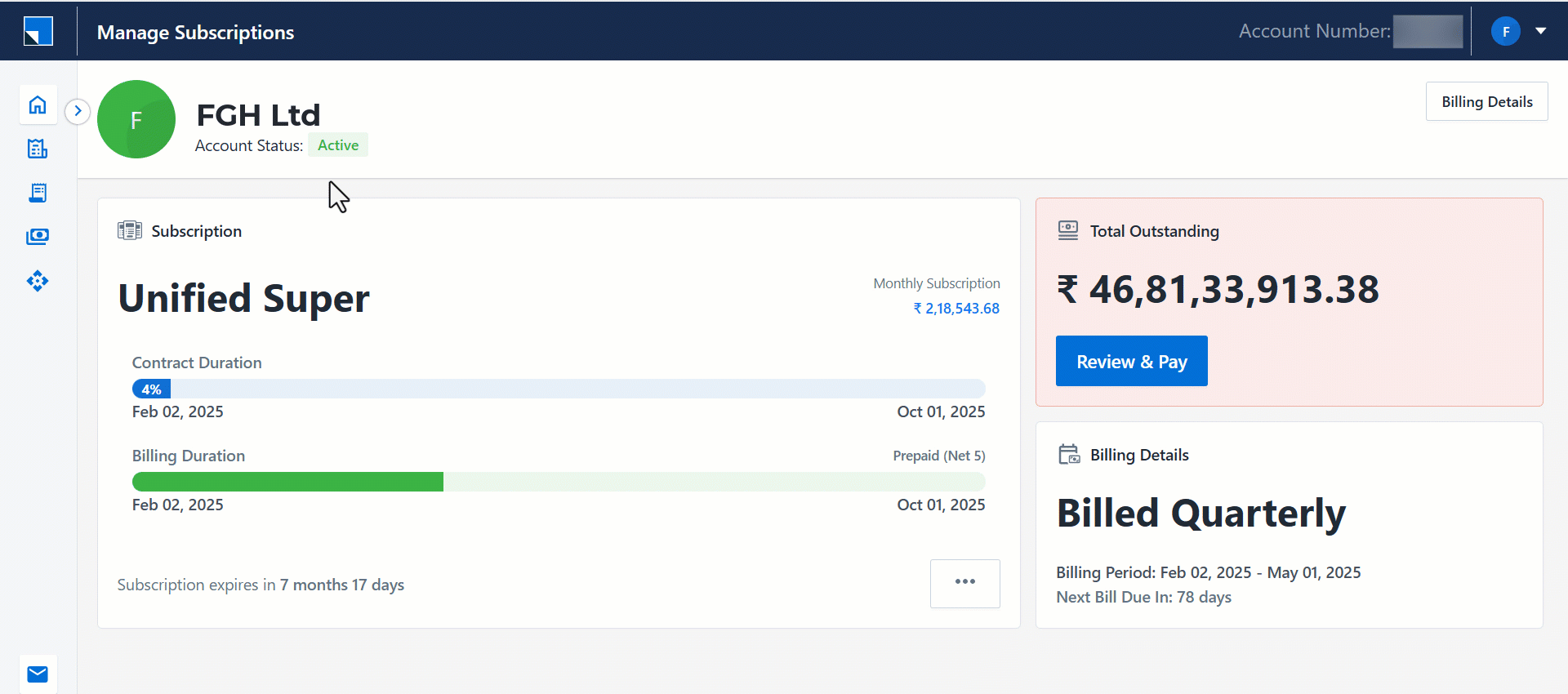Click the Unified Super plan name
The image size is (1568, 694).
pyautogui.click(x=243, y=298)
